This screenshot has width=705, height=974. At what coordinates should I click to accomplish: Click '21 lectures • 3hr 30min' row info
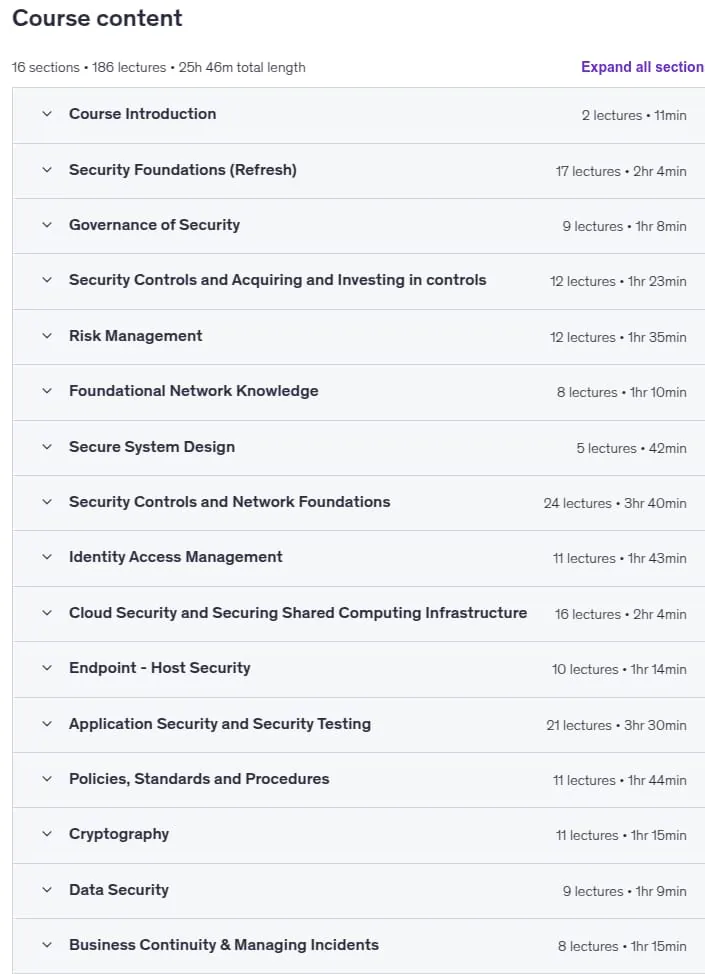click(616, 725)
